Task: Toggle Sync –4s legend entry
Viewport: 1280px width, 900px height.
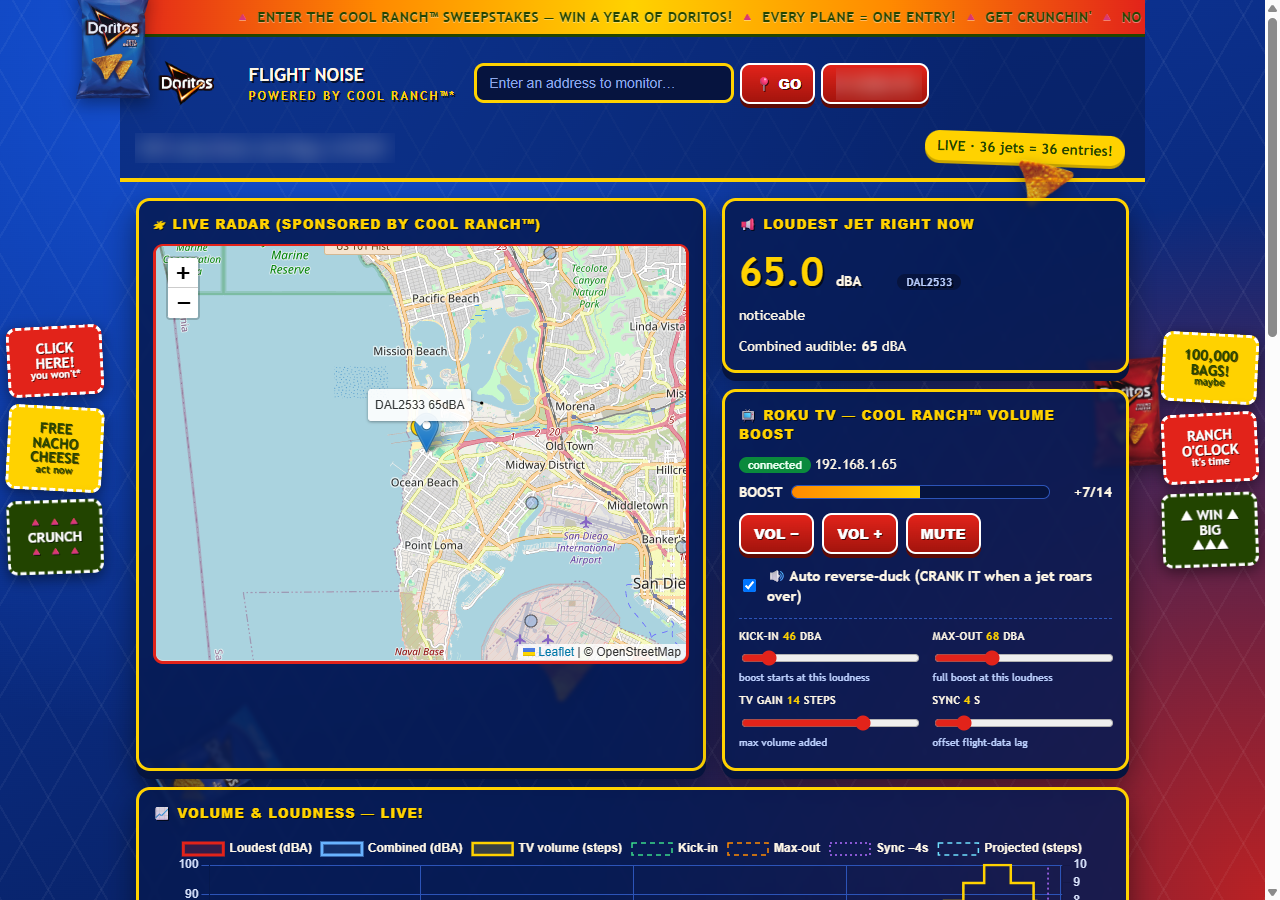Action: click(x=880, y=848)
